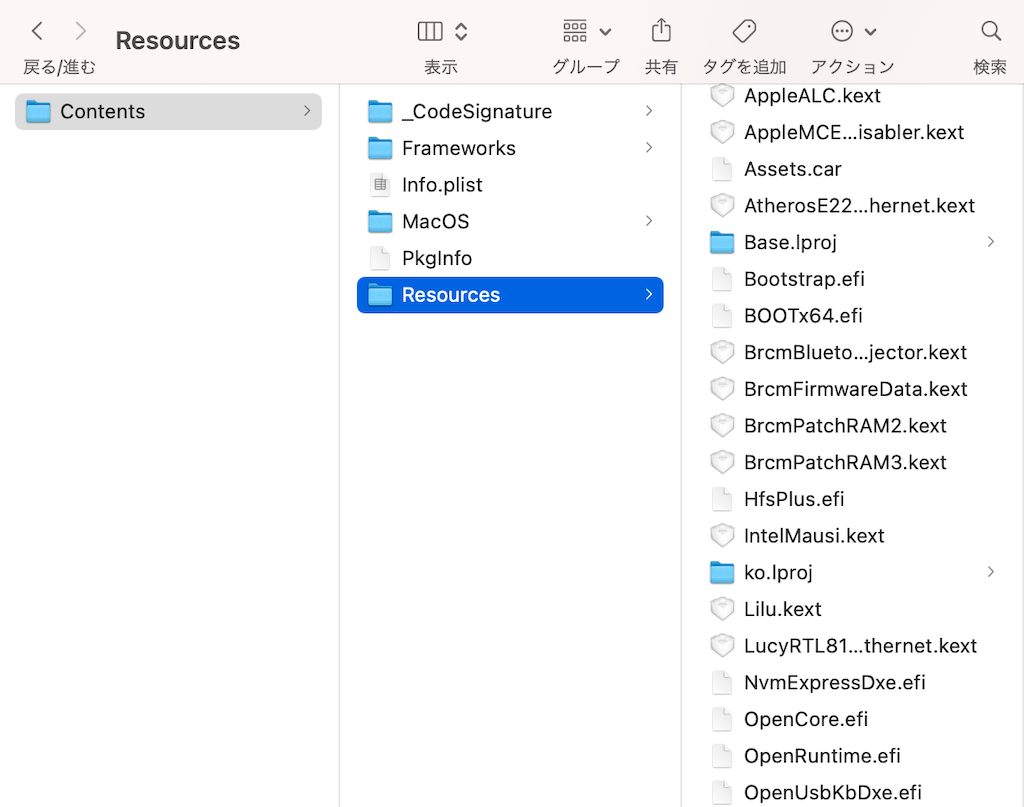The height and width of the screenshot is (807, 1024).
Task: Click the BrcmFirmwareData.kext shield icon
Action: coord(722,389)
